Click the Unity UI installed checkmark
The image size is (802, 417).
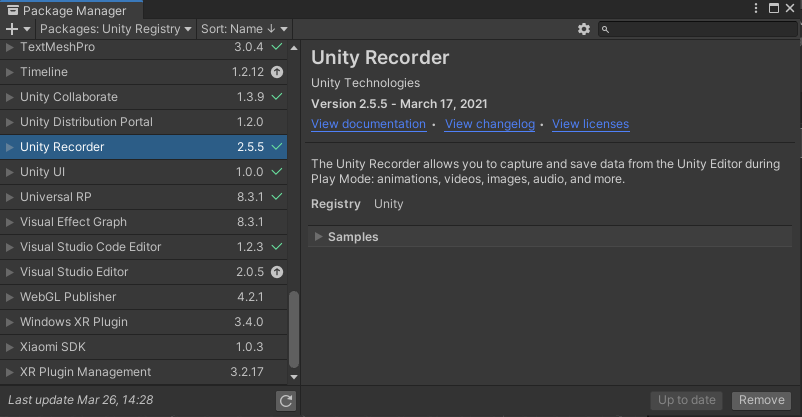(277, 172)
